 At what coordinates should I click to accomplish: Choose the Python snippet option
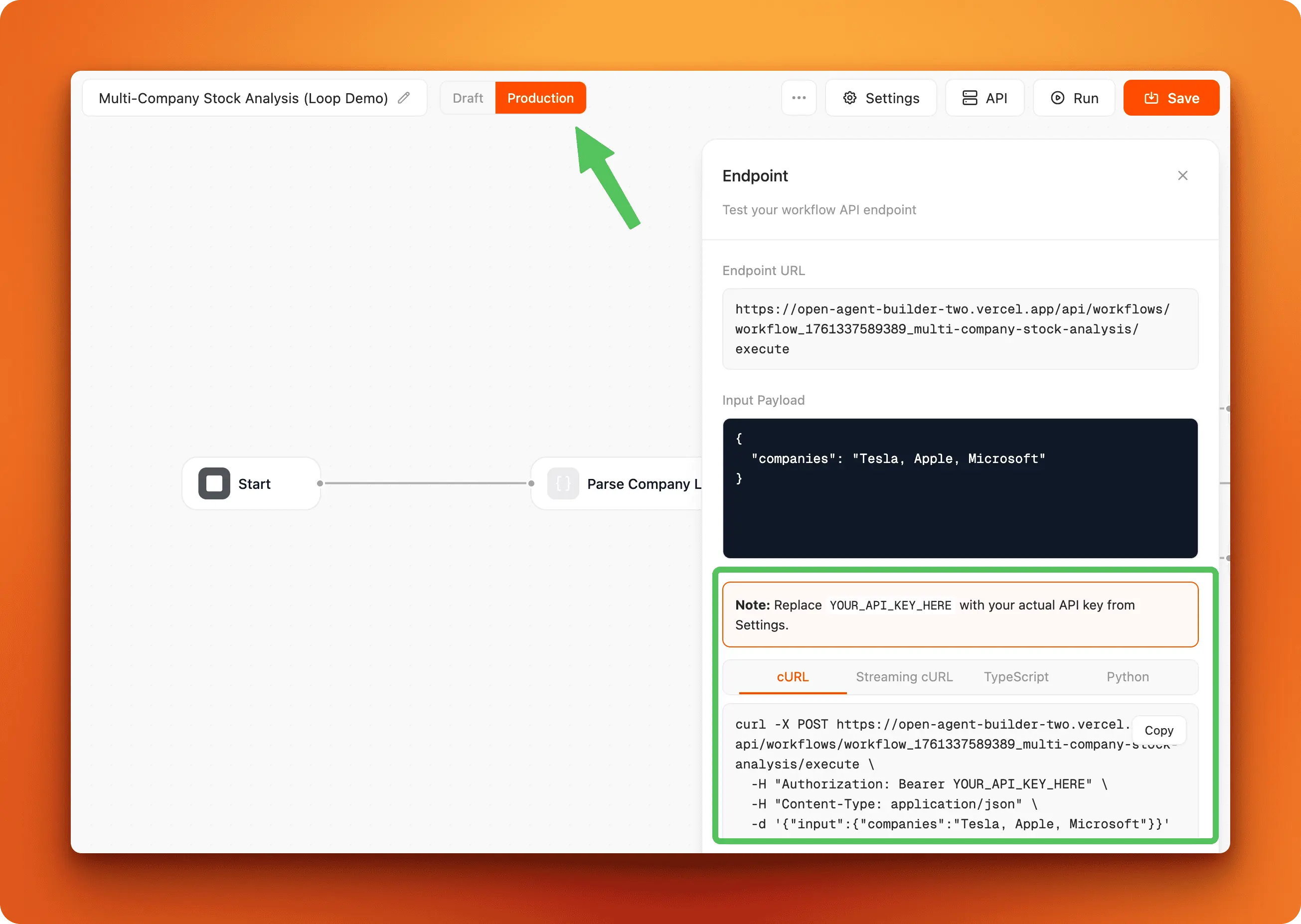coord(1128,677)
